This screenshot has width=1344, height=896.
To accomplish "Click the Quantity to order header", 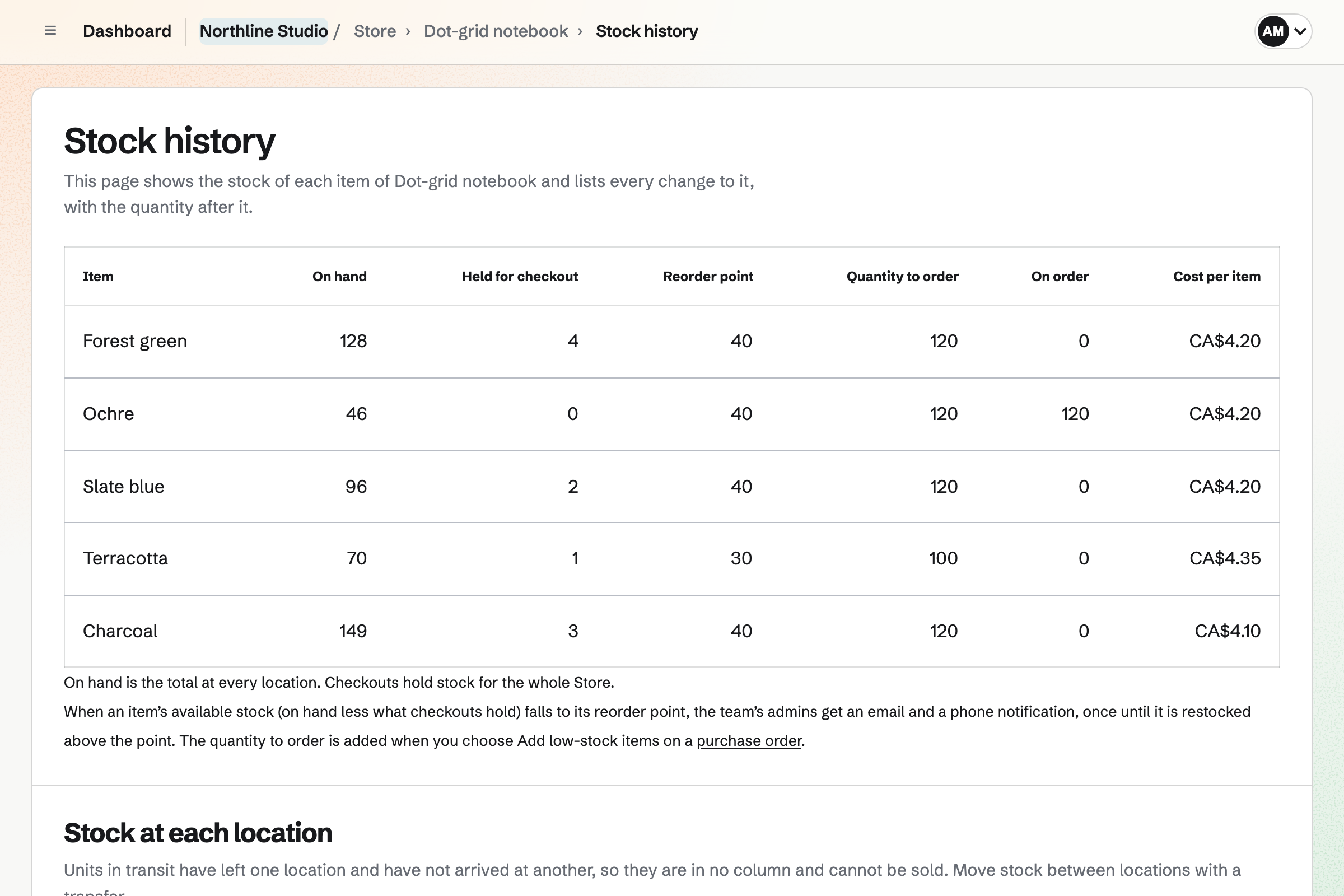I will click(x=902, y=277).
